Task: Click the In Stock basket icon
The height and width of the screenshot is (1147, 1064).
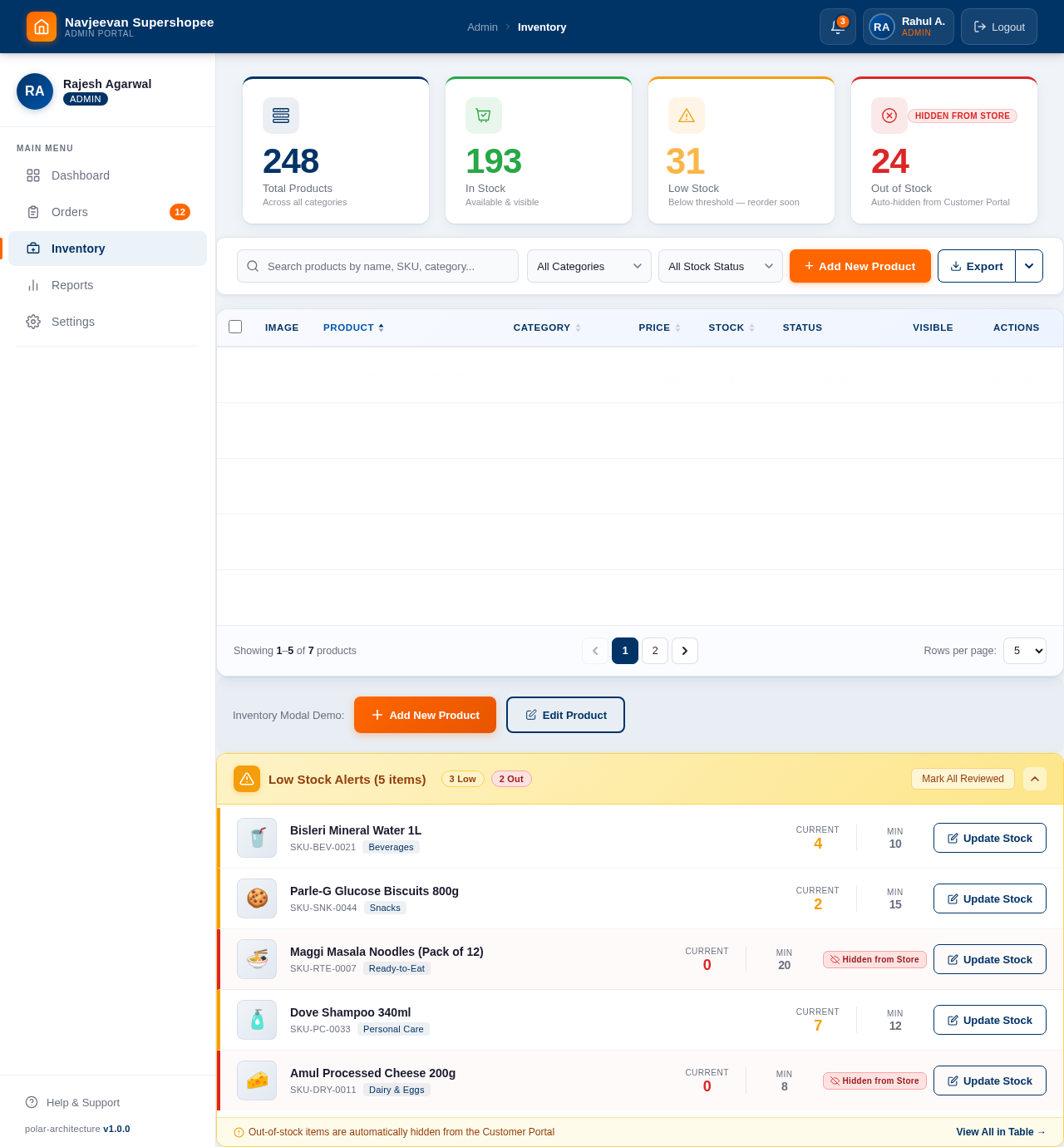Action: [484, 116]
